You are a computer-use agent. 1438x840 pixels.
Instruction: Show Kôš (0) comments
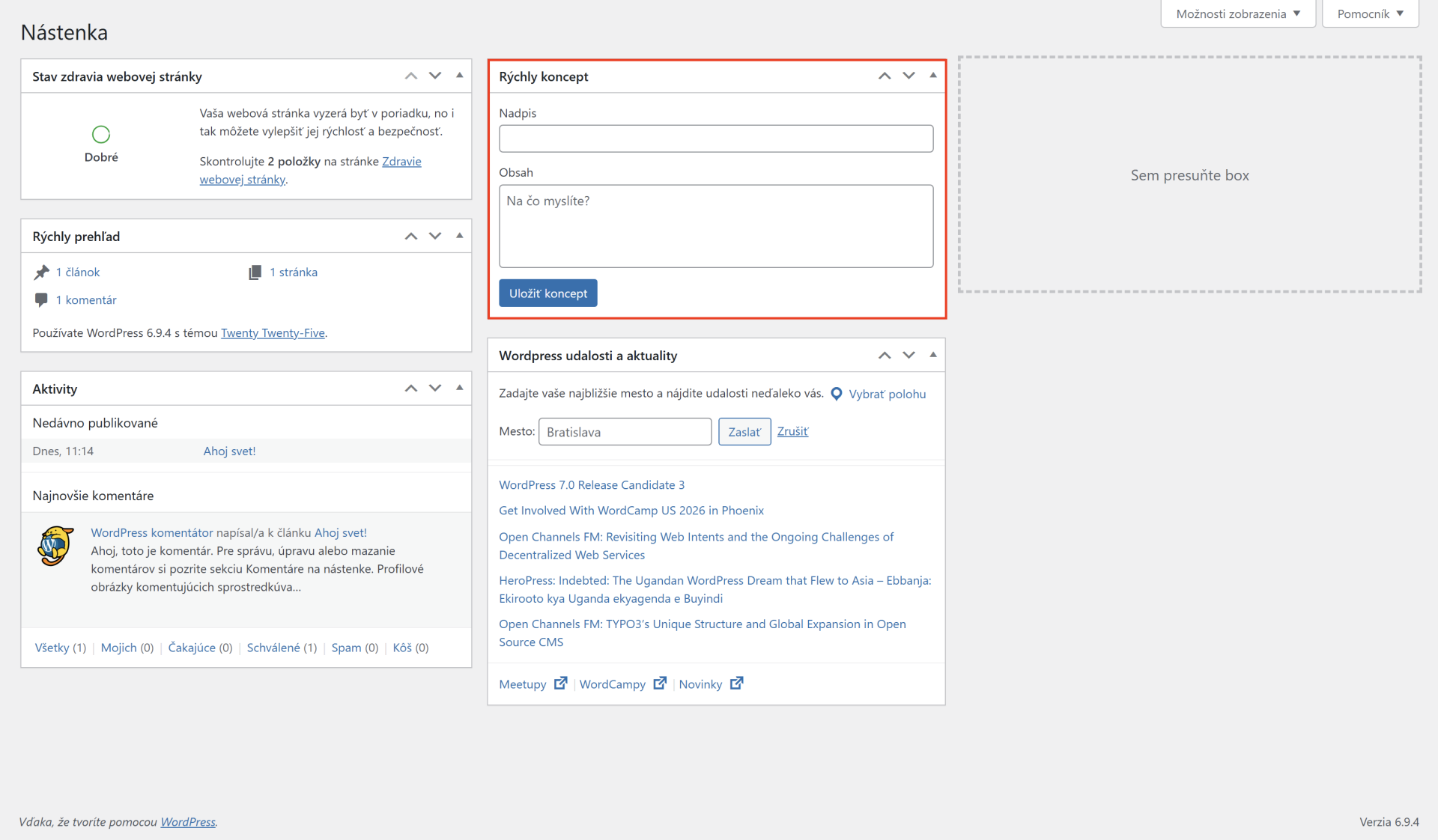[410, 647]
